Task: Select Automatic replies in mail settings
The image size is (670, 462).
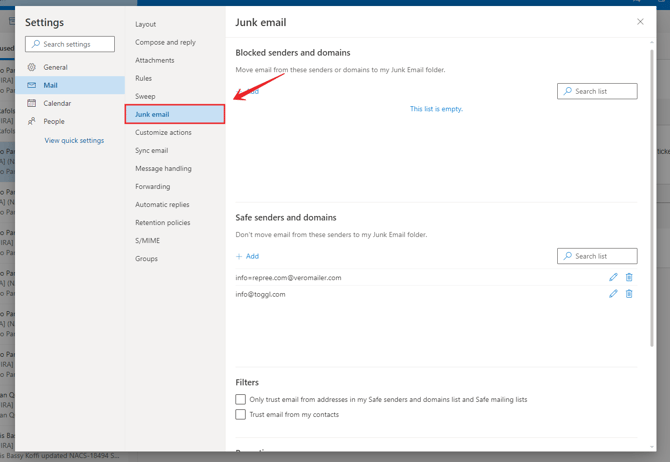Action: point(162,205)
